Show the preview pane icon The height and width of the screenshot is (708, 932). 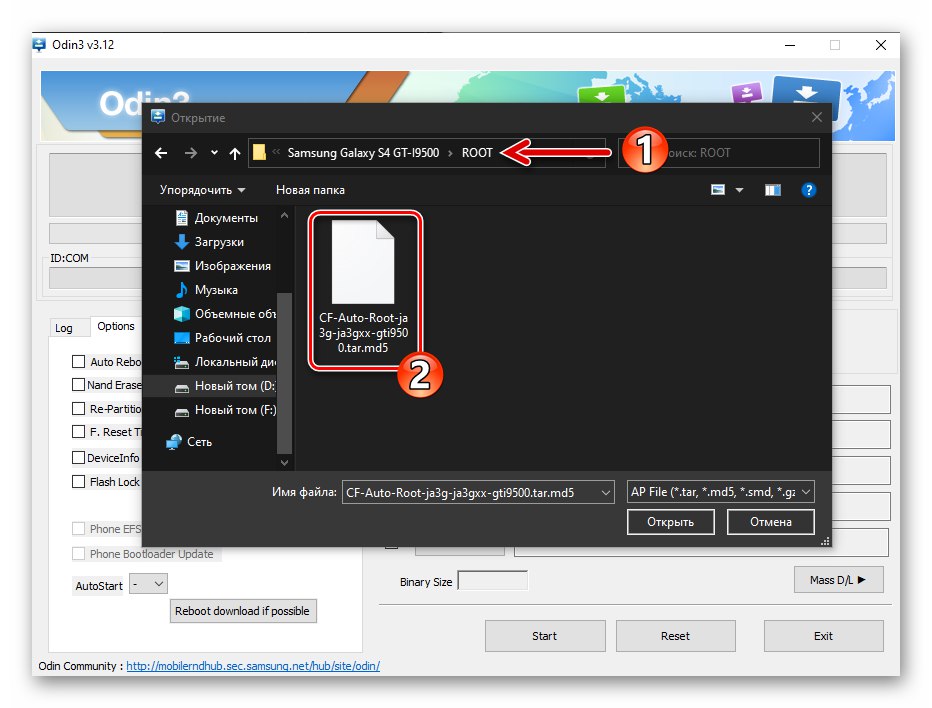pyautogui.click(x=772, y=189)
